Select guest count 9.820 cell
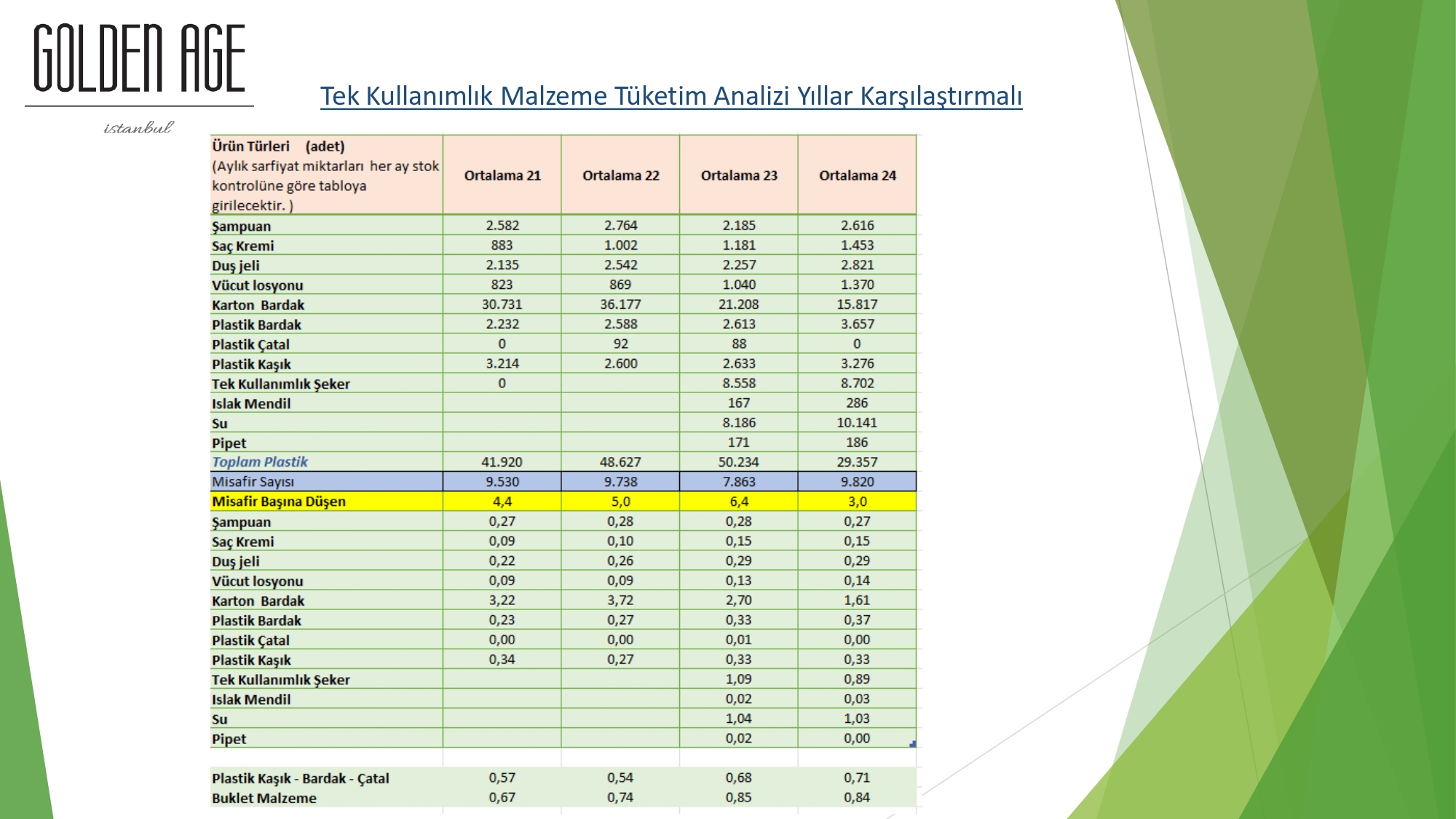 (858, 481)
